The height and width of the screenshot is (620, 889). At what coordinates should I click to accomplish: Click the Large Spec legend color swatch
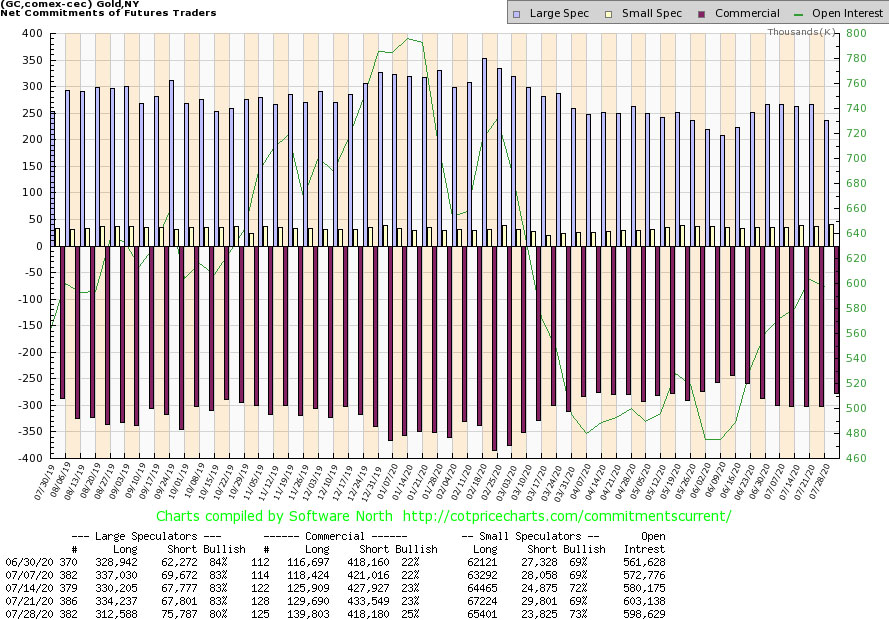[x=516, y=14]
